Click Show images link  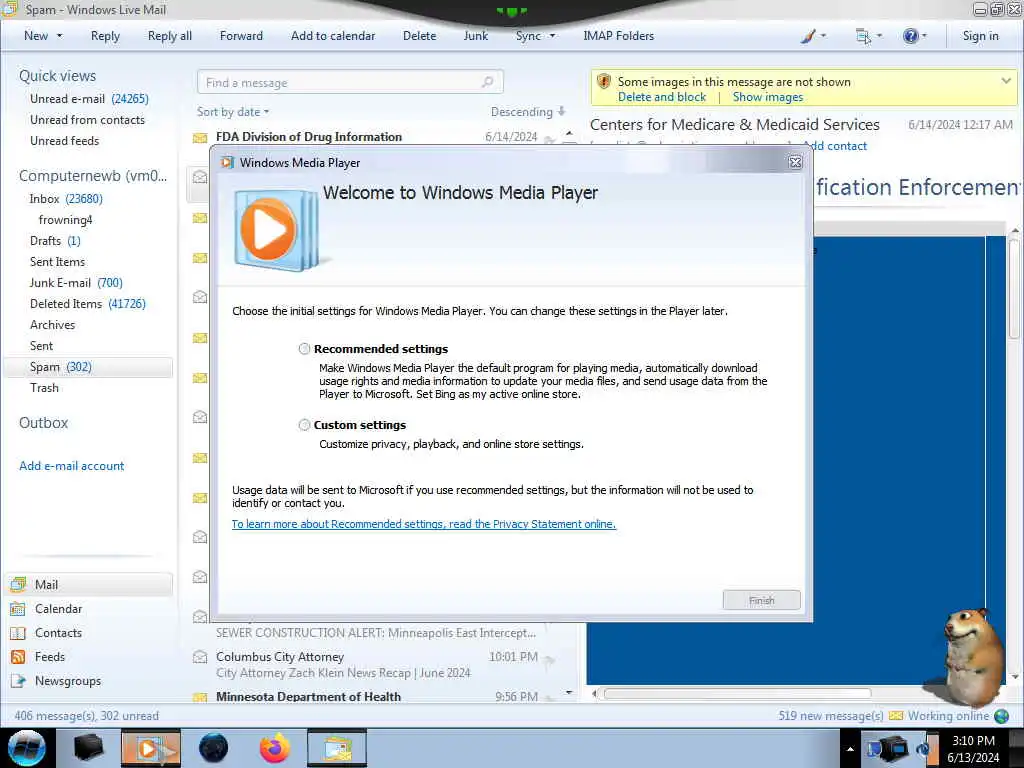[x=767, y=97]
